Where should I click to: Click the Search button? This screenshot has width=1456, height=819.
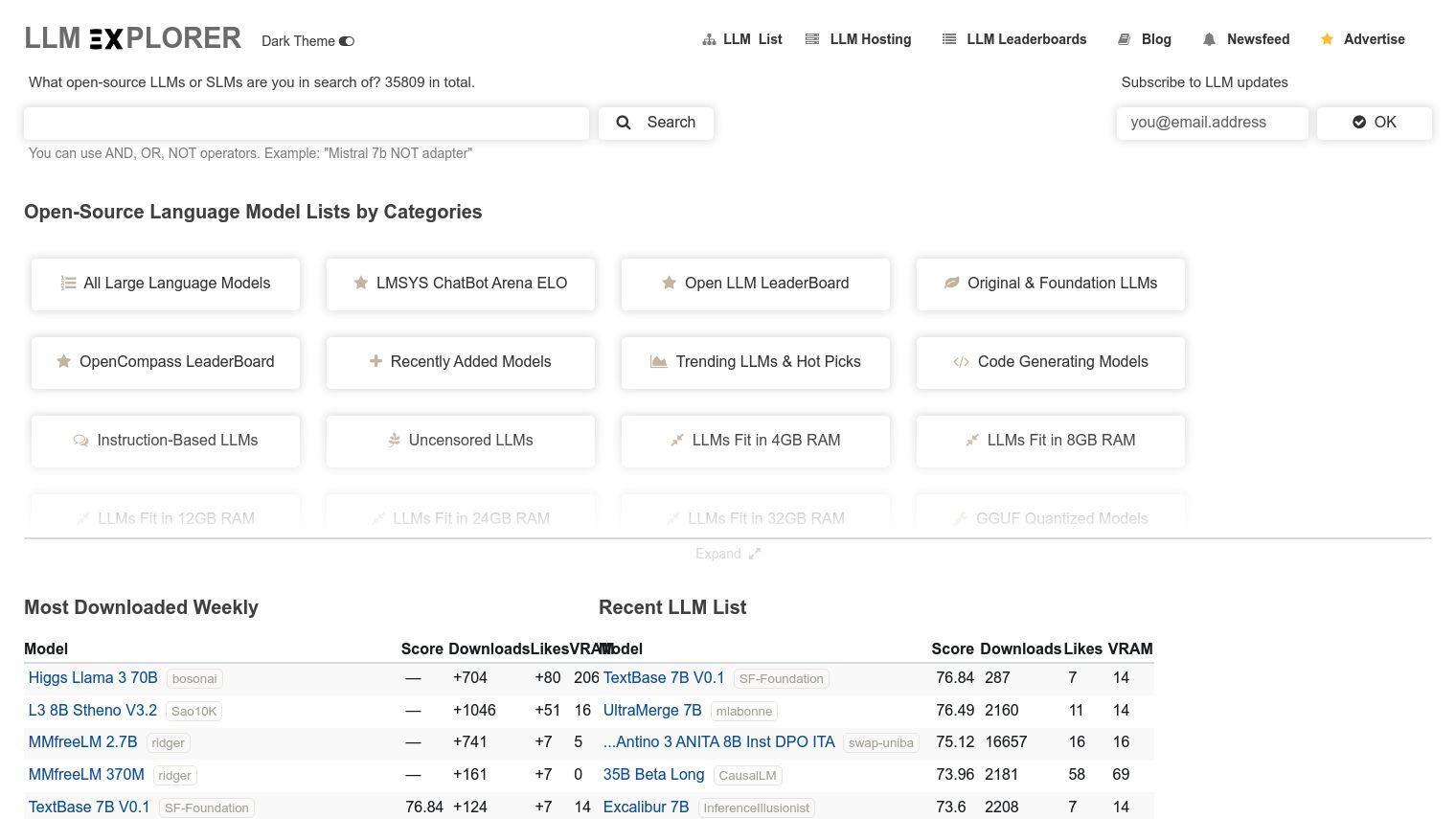656,123
